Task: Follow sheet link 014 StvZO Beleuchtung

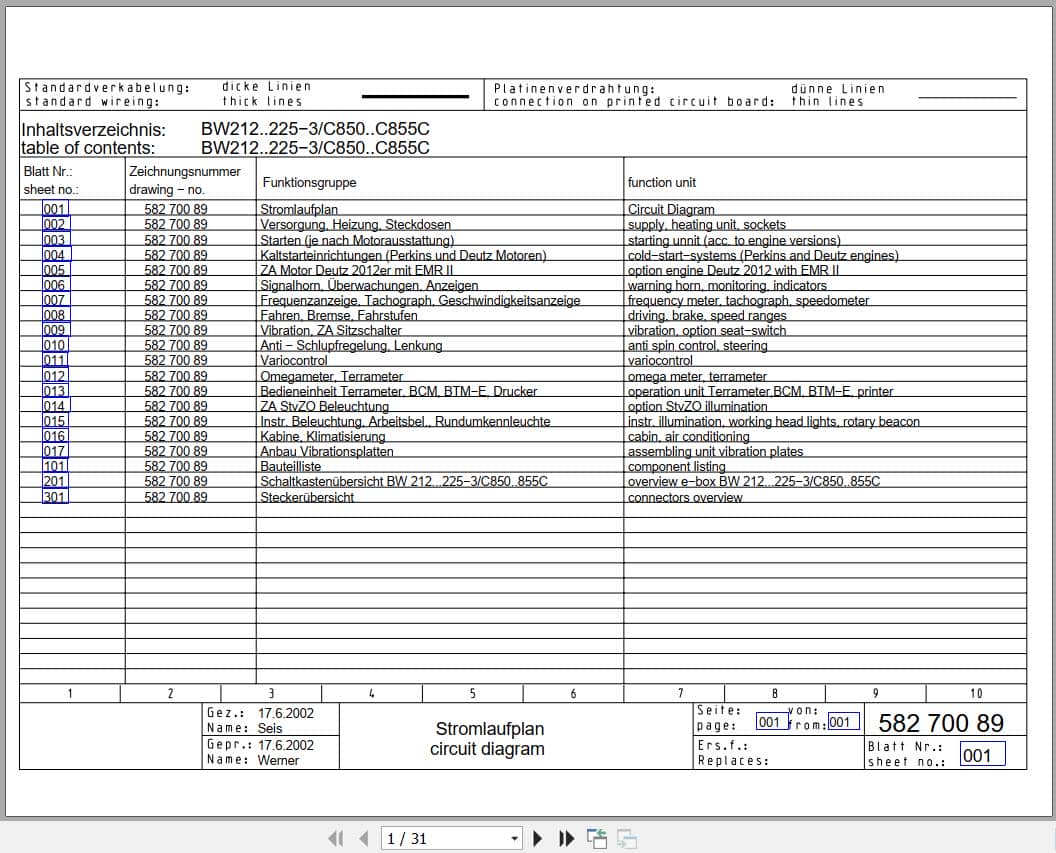Action: click(x=55, y=405)
